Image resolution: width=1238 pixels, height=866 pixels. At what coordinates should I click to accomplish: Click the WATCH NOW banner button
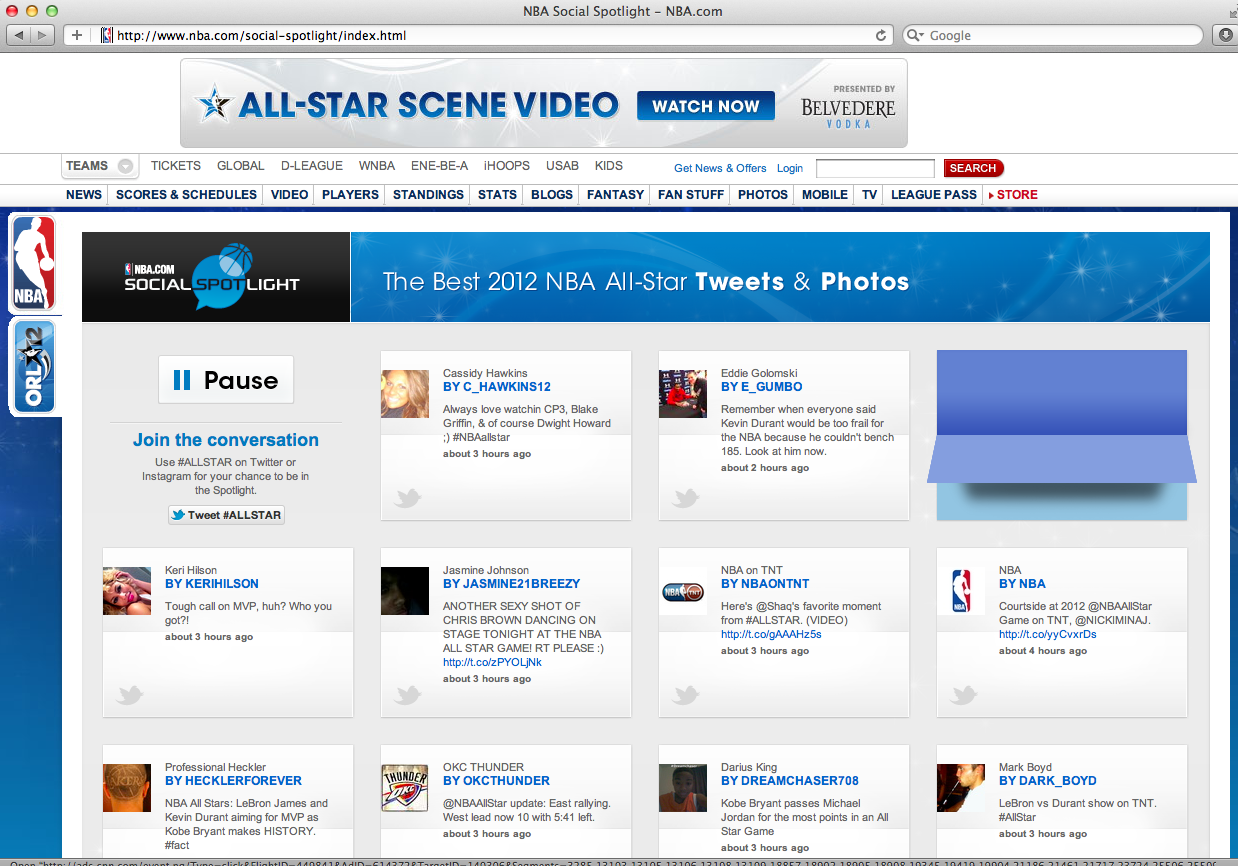click(x=706, y=106)
